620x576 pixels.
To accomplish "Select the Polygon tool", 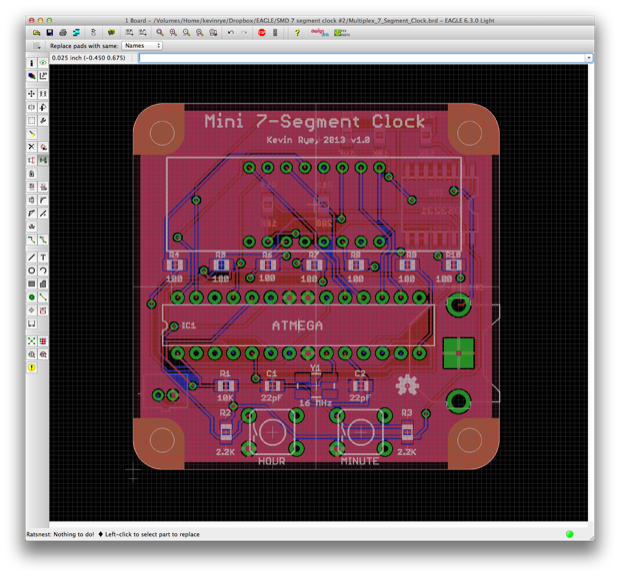I will [x=43, y=284].
